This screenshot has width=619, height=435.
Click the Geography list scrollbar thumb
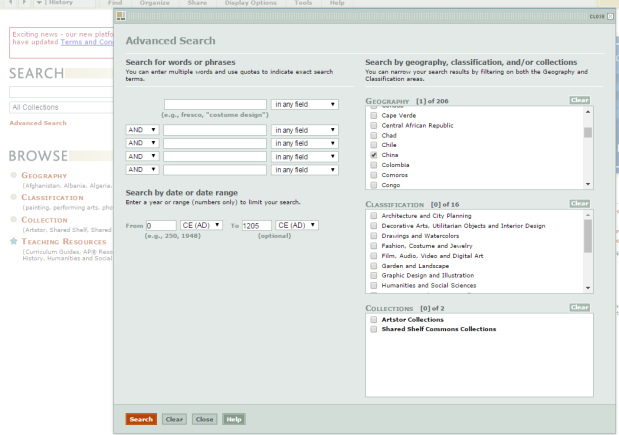(588, 131)
